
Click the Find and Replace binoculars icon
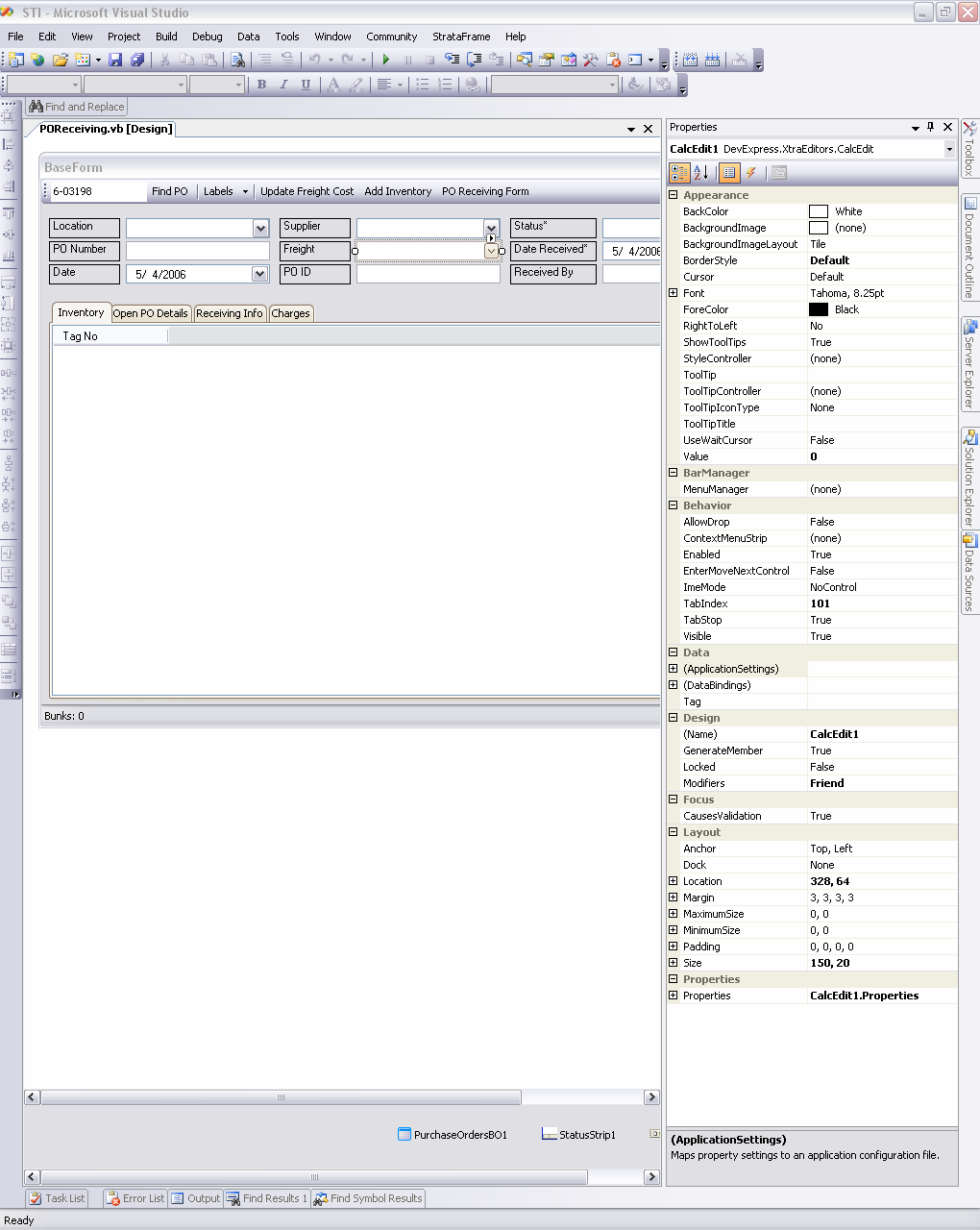(36, 107)
